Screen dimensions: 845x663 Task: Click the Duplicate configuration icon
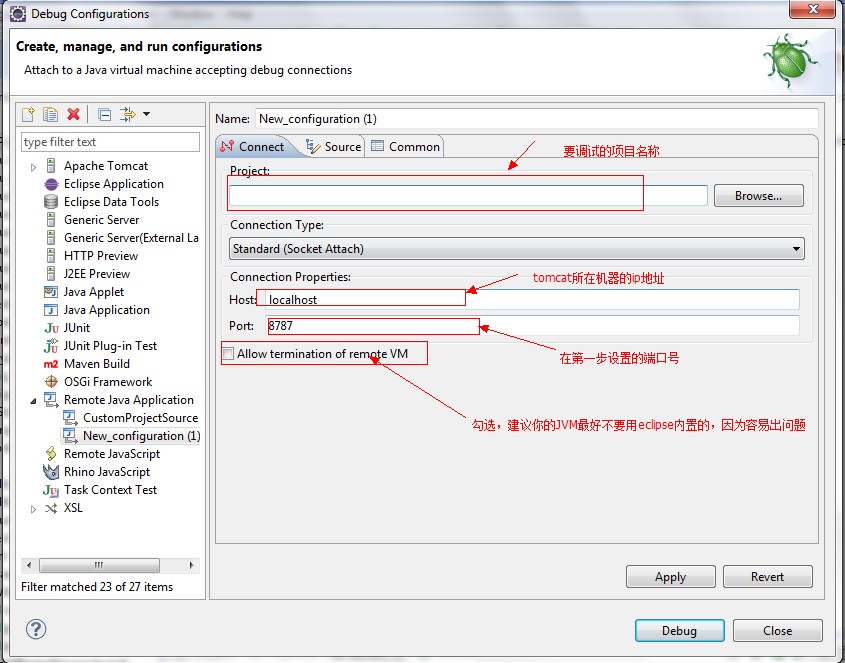[x=50, y=115]
